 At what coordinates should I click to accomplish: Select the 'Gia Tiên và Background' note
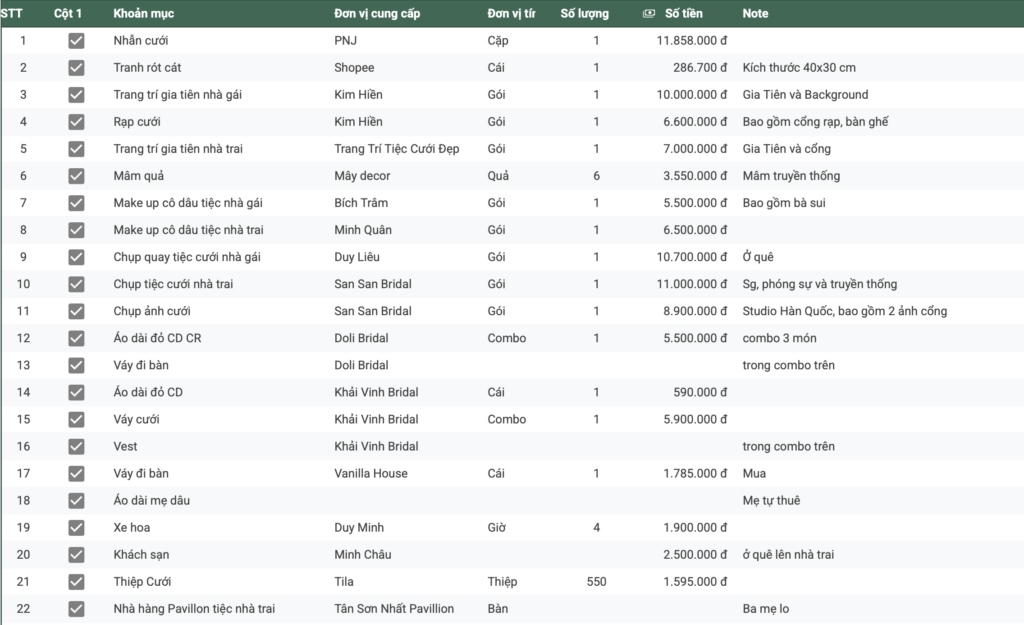(805, 95)
